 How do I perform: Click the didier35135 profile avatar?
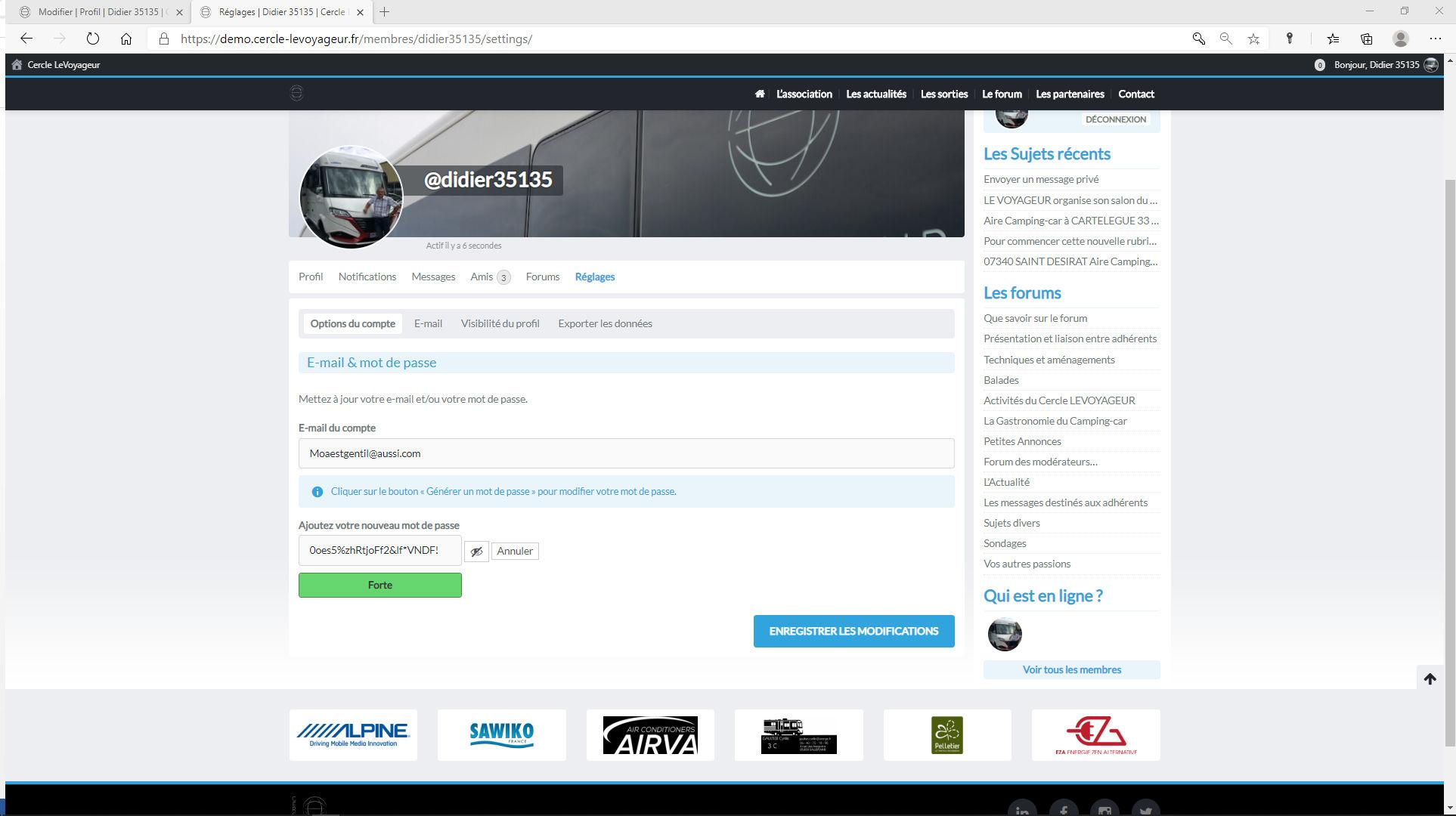[351, 197]
